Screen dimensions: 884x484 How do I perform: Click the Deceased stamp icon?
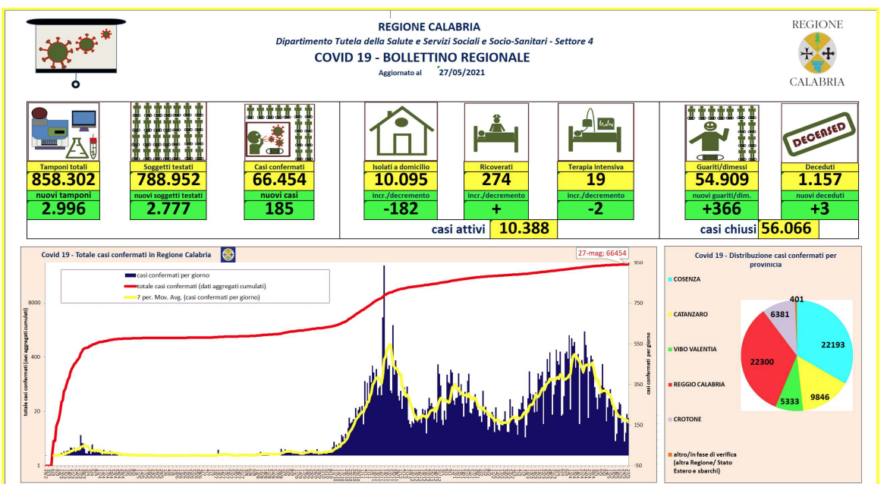[x=819, y=131]
